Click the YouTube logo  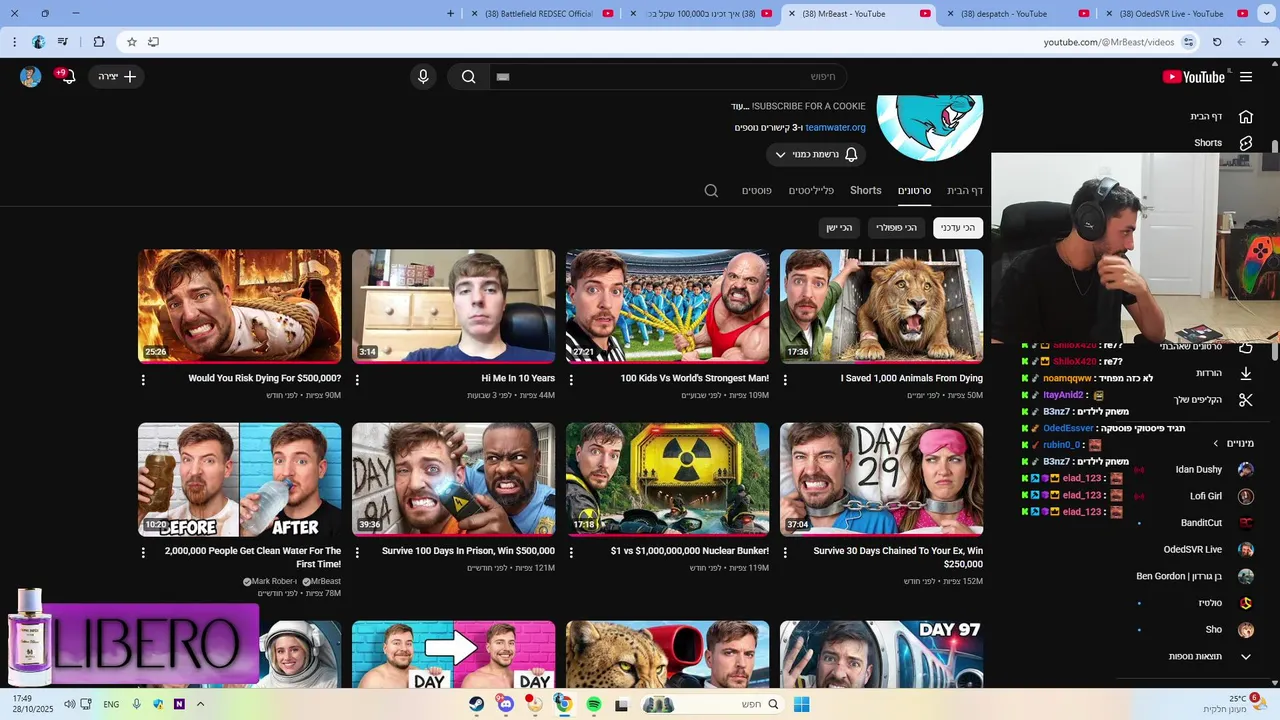pyautogui.click(x=1194, y=77)
